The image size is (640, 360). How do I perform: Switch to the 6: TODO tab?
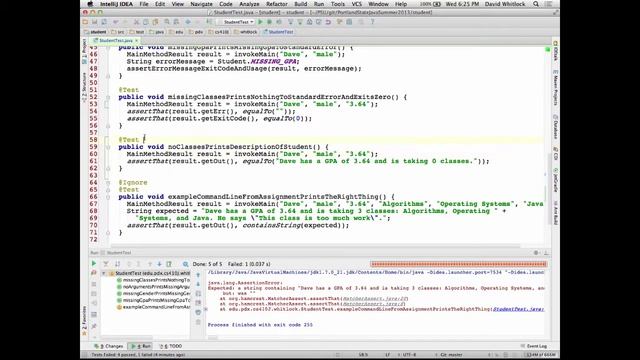[171, 346]
